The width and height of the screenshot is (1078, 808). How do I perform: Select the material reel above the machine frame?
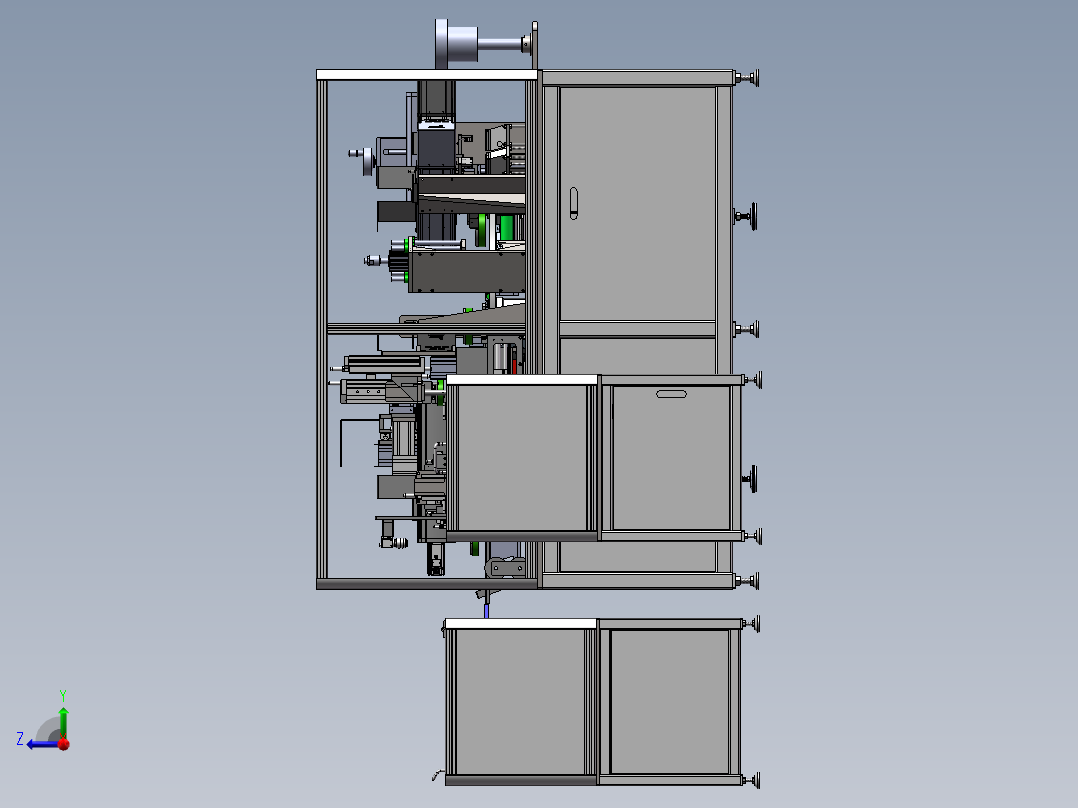pyautogui.click(x=457, y=44)
